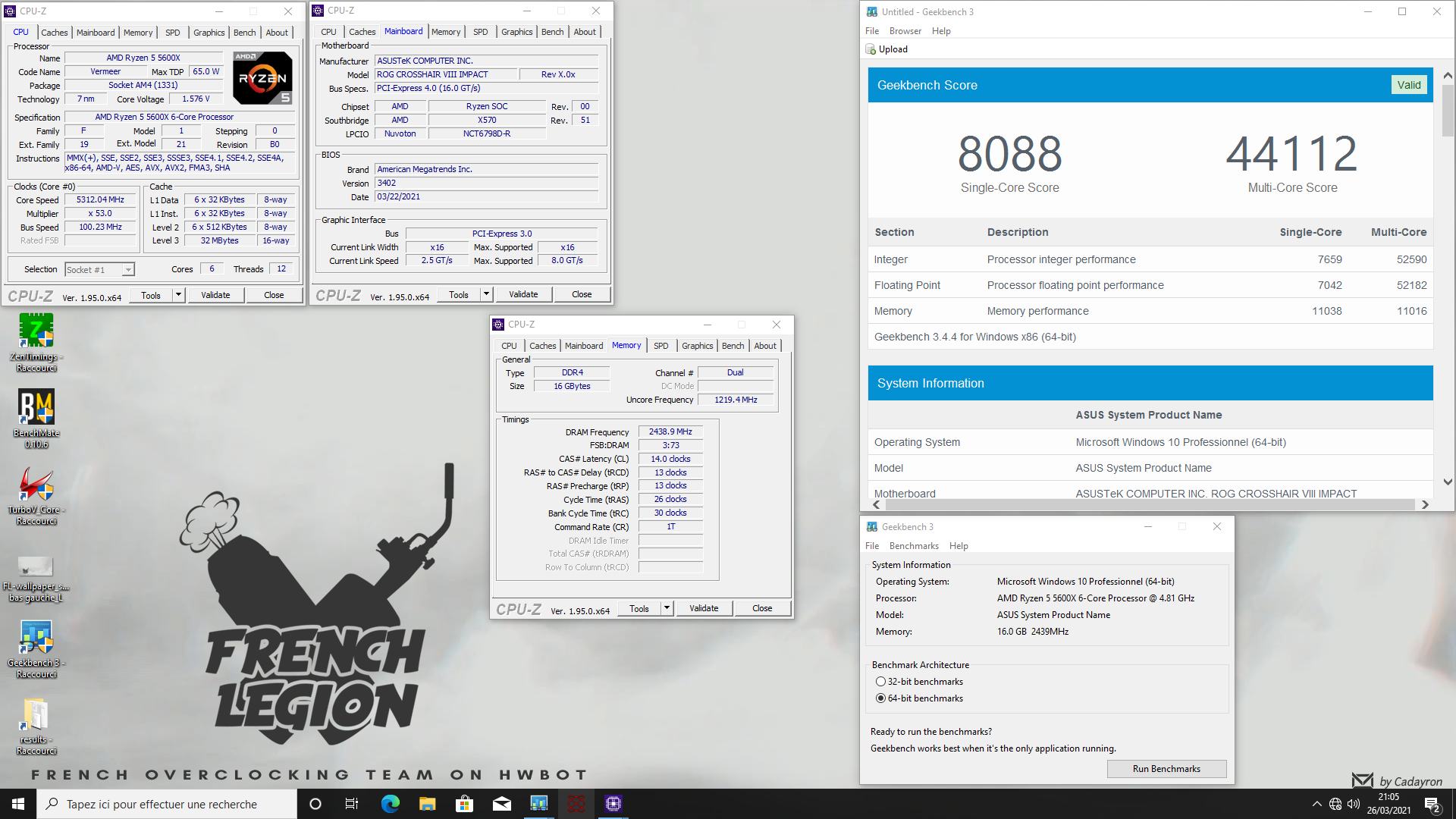Click Close in Mainboard window
Viewport: 1456px width, 819px height.
(582, 294)
